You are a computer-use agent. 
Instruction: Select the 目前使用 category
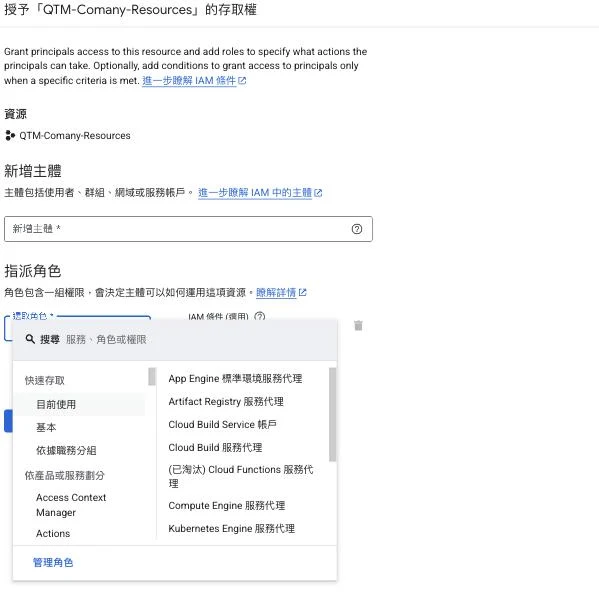(80, 404)
